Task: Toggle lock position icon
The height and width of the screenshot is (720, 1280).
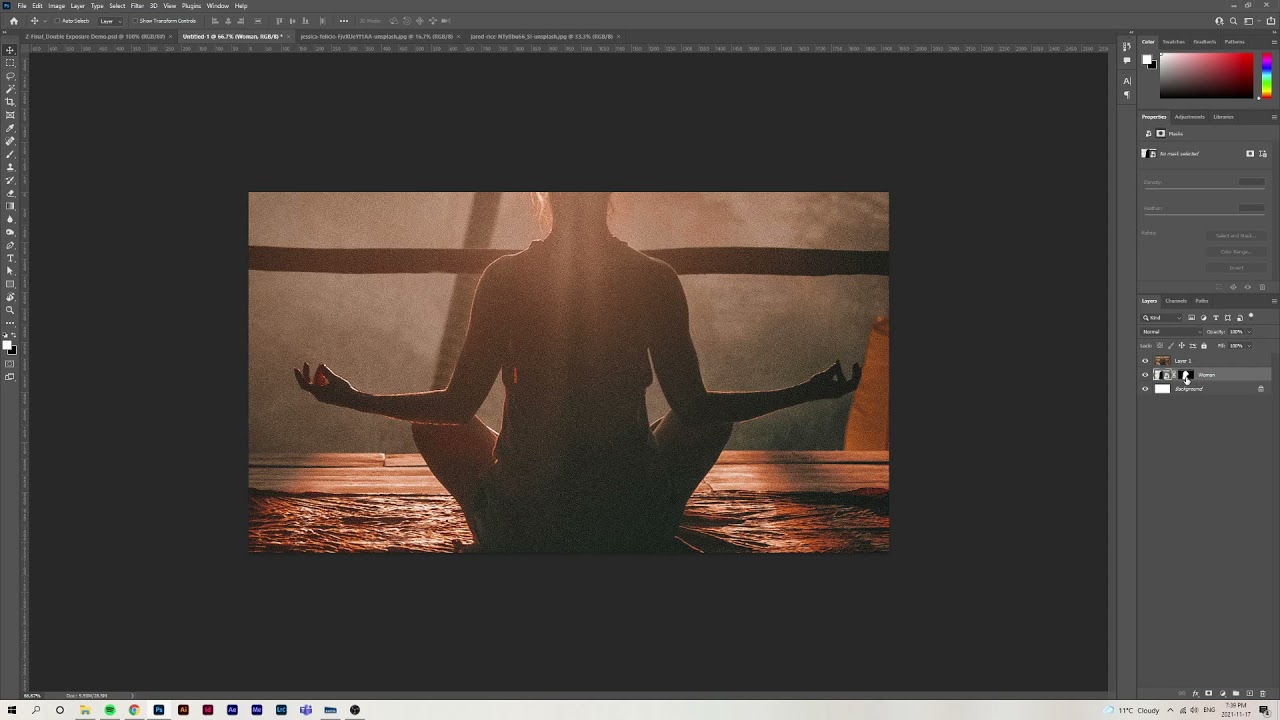Action: point(1181,346)
